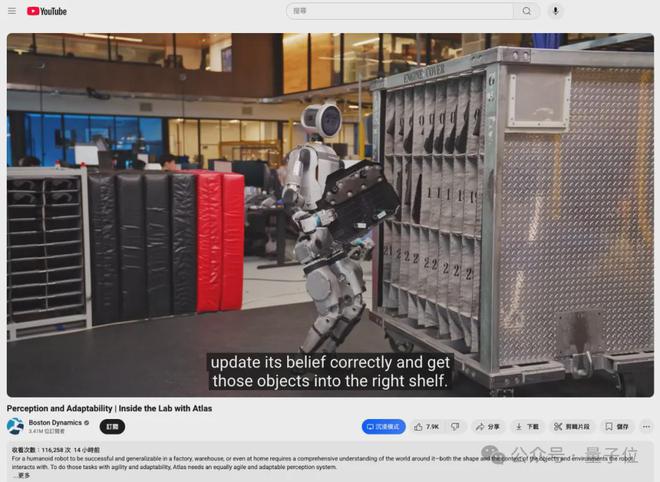Image resolution: width=660 pixels, height=482 pixels.
Task: Click the magnifier search button
Action: tap(527, 11)
